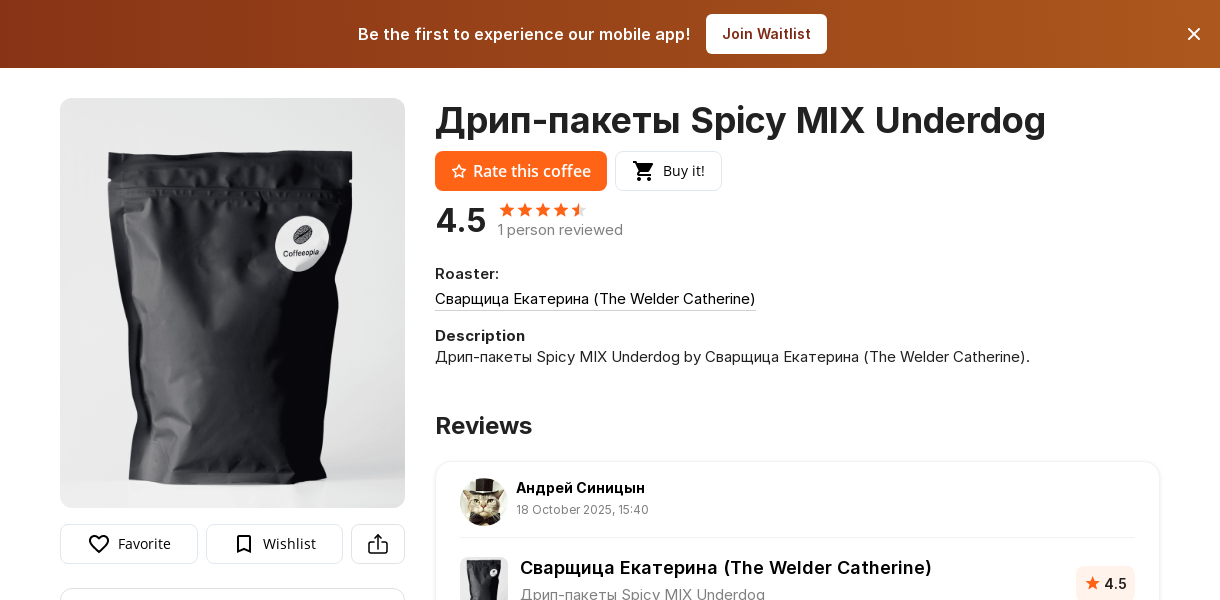Click the coffee bag thumbnail inside the review

[x=484, y=578]
